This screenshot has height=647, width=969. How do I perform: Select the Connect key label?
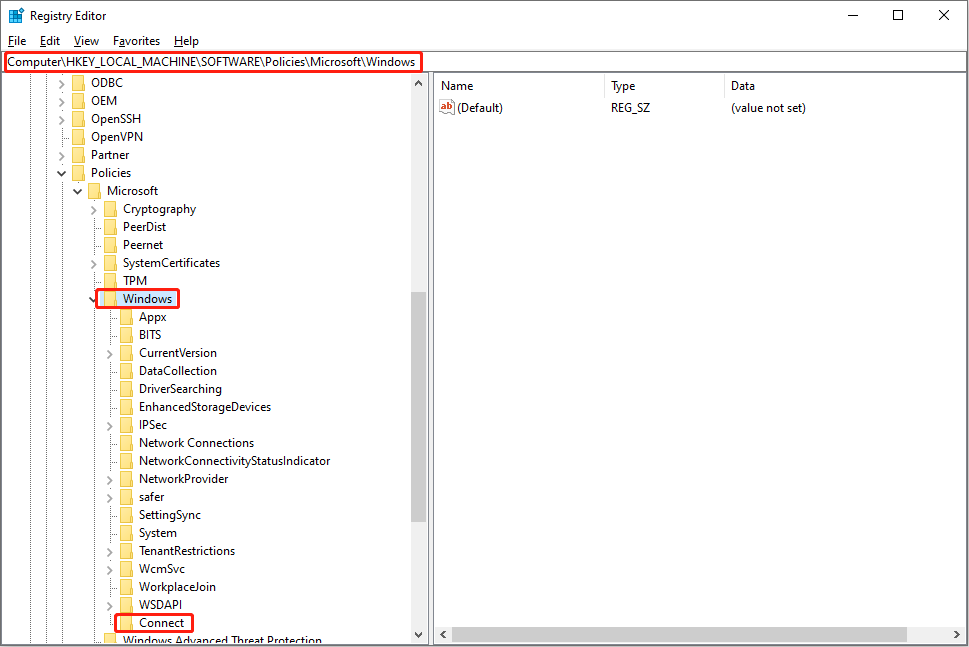[161, 623]
